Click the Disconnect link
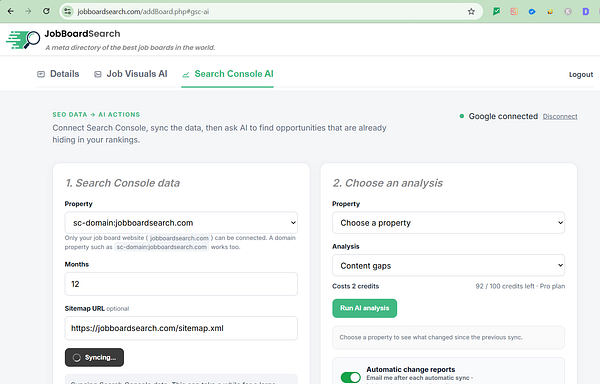 tap(560, 116)
